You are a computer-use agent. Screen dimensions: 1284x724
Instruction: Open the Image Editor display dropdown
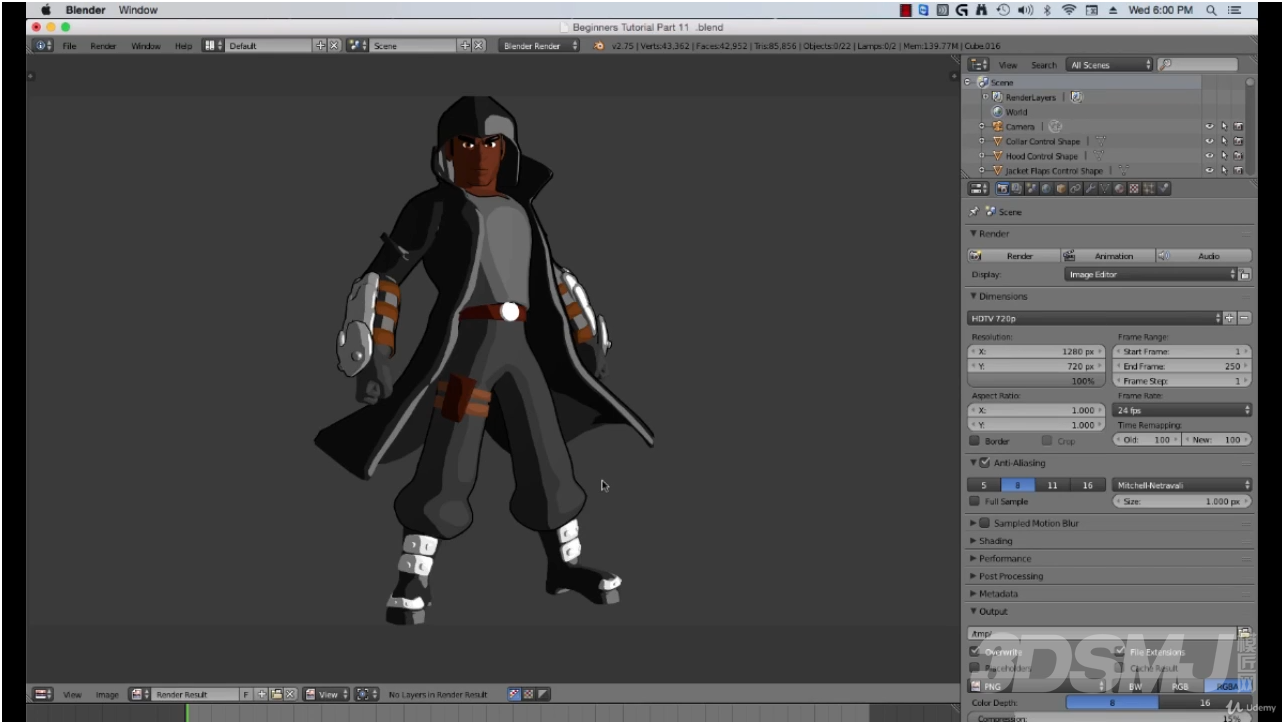1151,274
